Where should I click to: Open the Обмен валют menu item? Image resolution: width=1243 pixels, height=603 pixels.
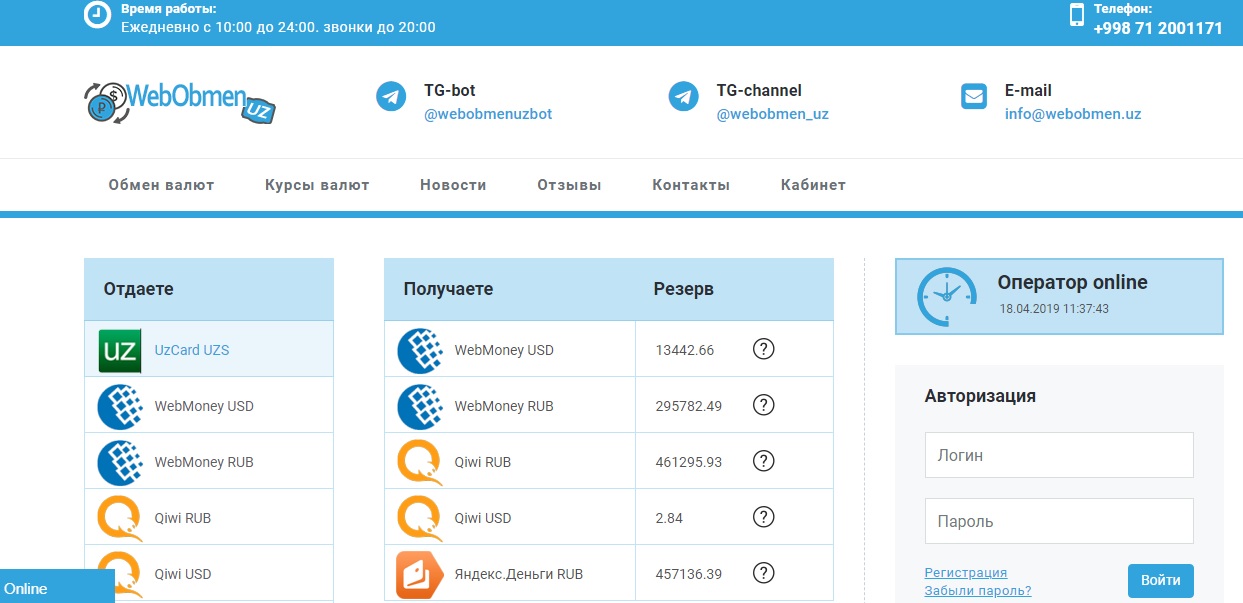pos(161,185)
